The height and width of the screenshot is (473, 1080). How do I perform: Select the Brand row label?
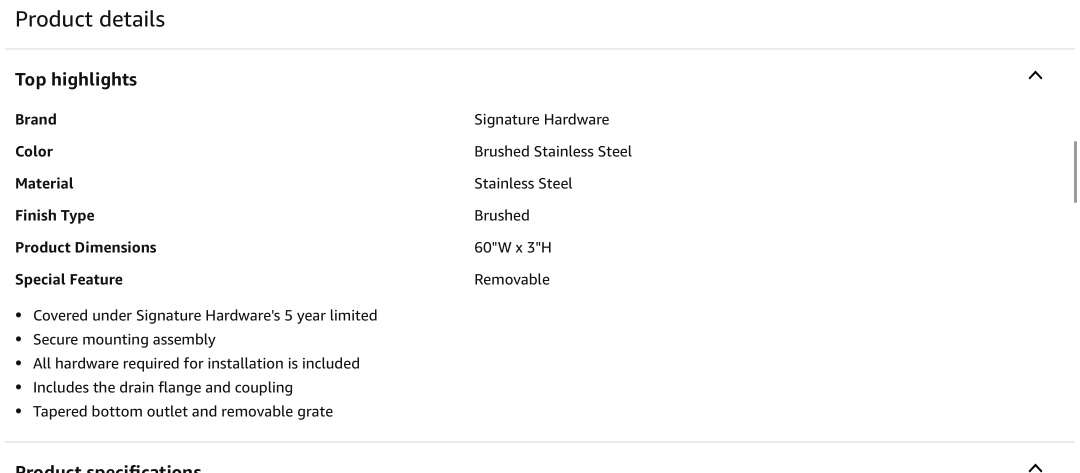(36, 119)
